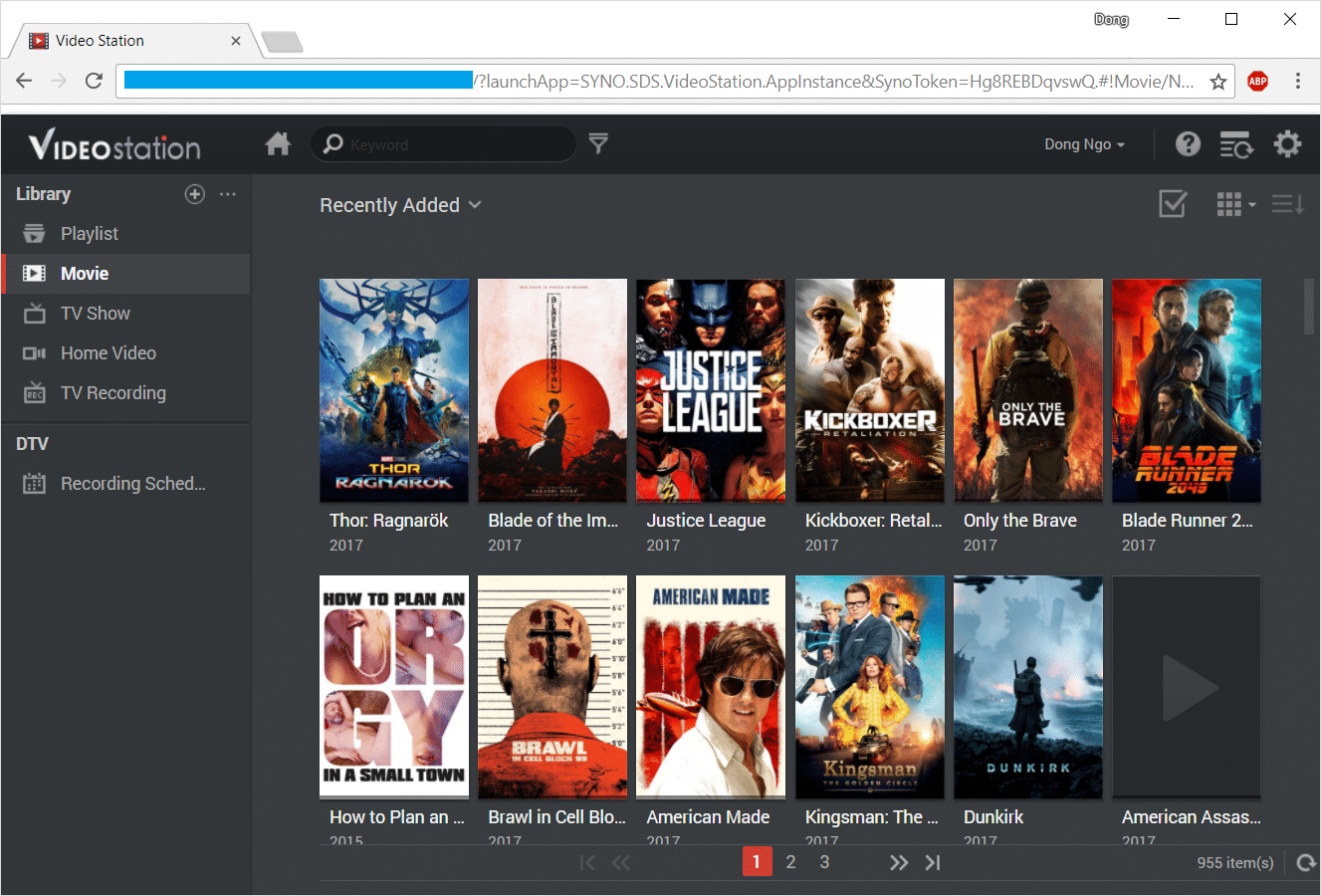1321x896 pixels.
Task: Add a new library with plus icon
Action: (195, 194)
